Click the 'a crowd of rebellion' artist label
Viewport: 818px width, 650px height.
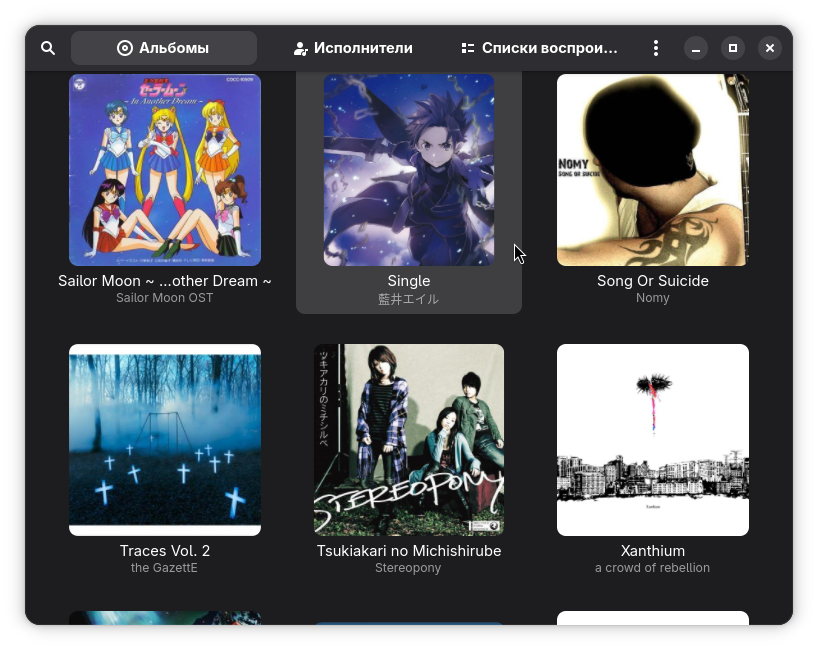[653, 568]
